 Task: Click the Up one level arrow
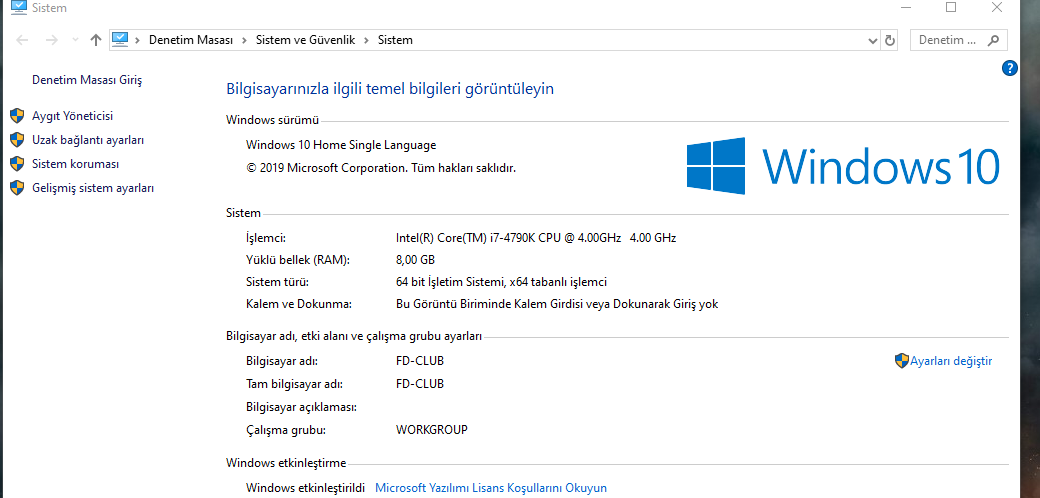96,40
